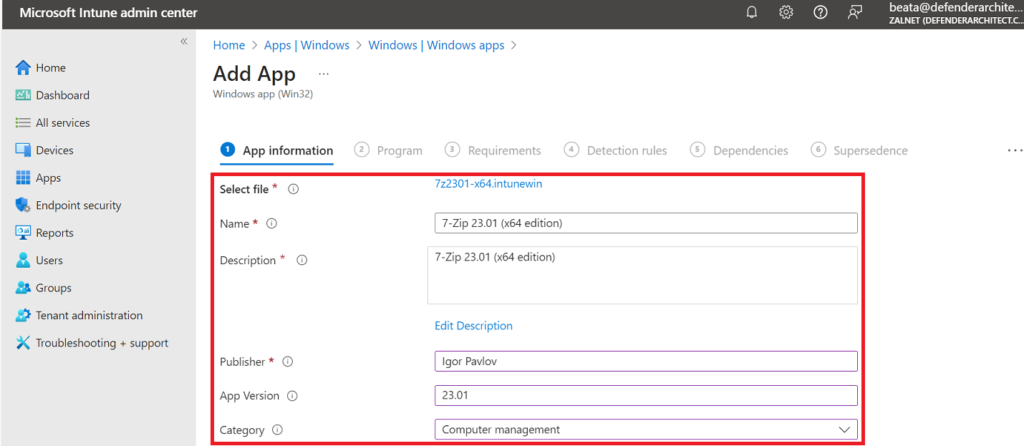Expand the Category dropdown arrow
The height and width of the screenshot is (446, 1024).
coord(844,430)
